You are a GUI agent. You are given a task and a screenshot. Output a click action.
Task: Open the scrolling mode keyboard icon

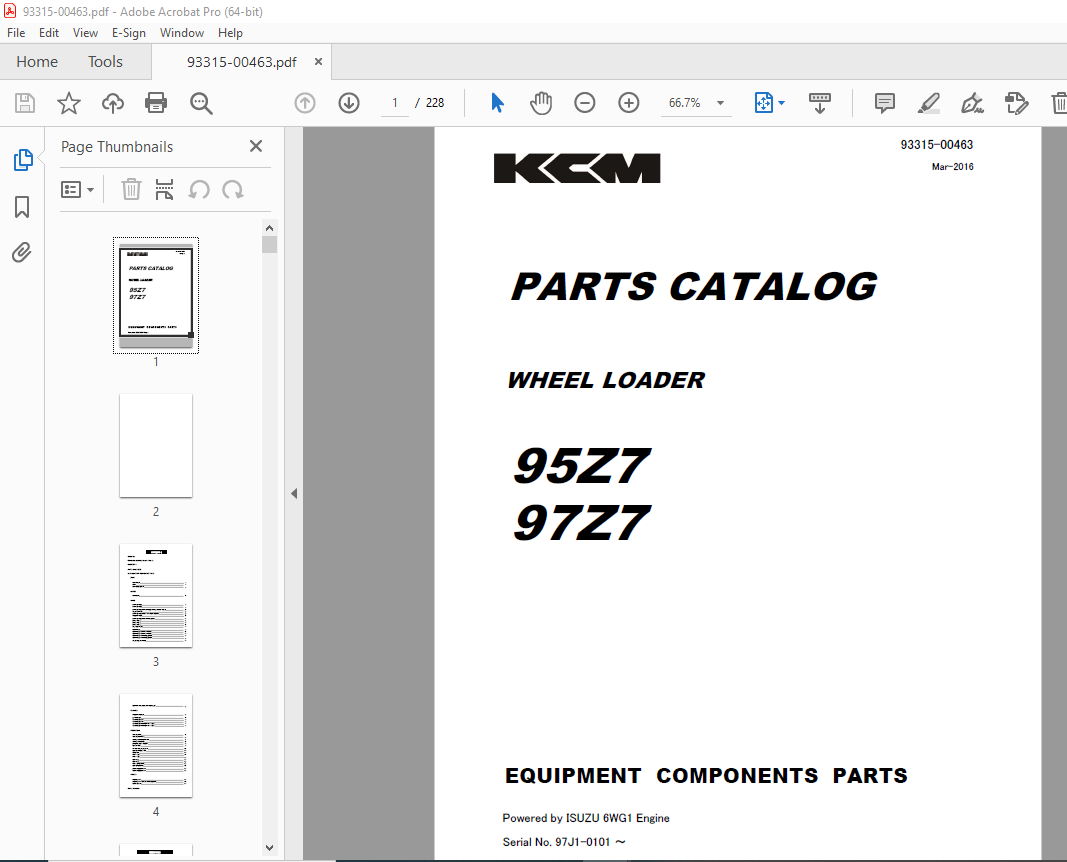(x=819, y=103)
